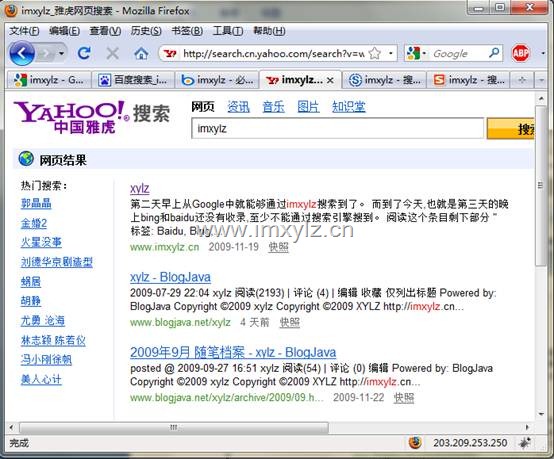Reload the page with the refresh icon
Viewport: 554px width, 459px height.
pyautogui.click(x=84, y=53)
